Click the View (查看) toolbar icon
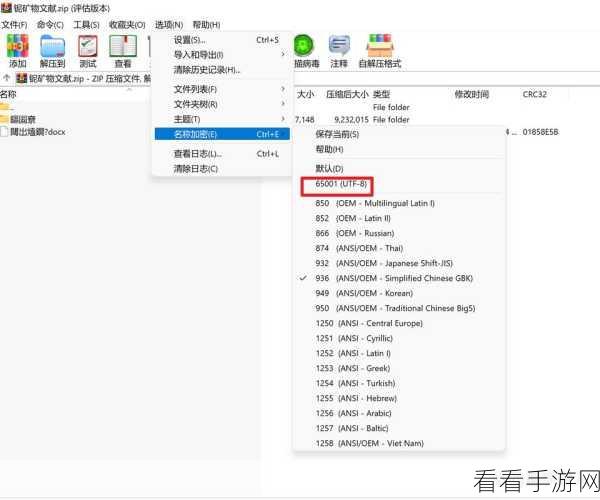The height and width of the screenshot is (500, 600). [x=123, y=51]
